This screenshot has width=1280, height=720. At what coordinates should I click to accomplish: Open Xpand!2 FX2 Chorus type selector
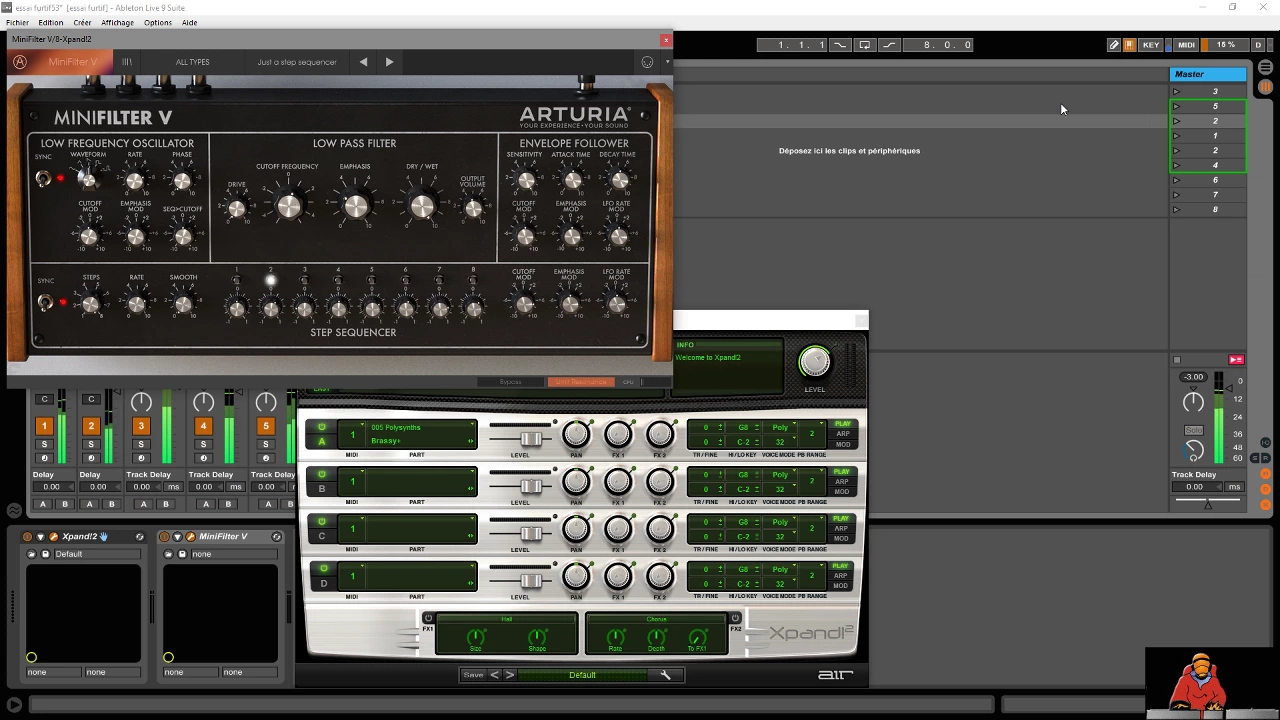click(x=656, y=619)
